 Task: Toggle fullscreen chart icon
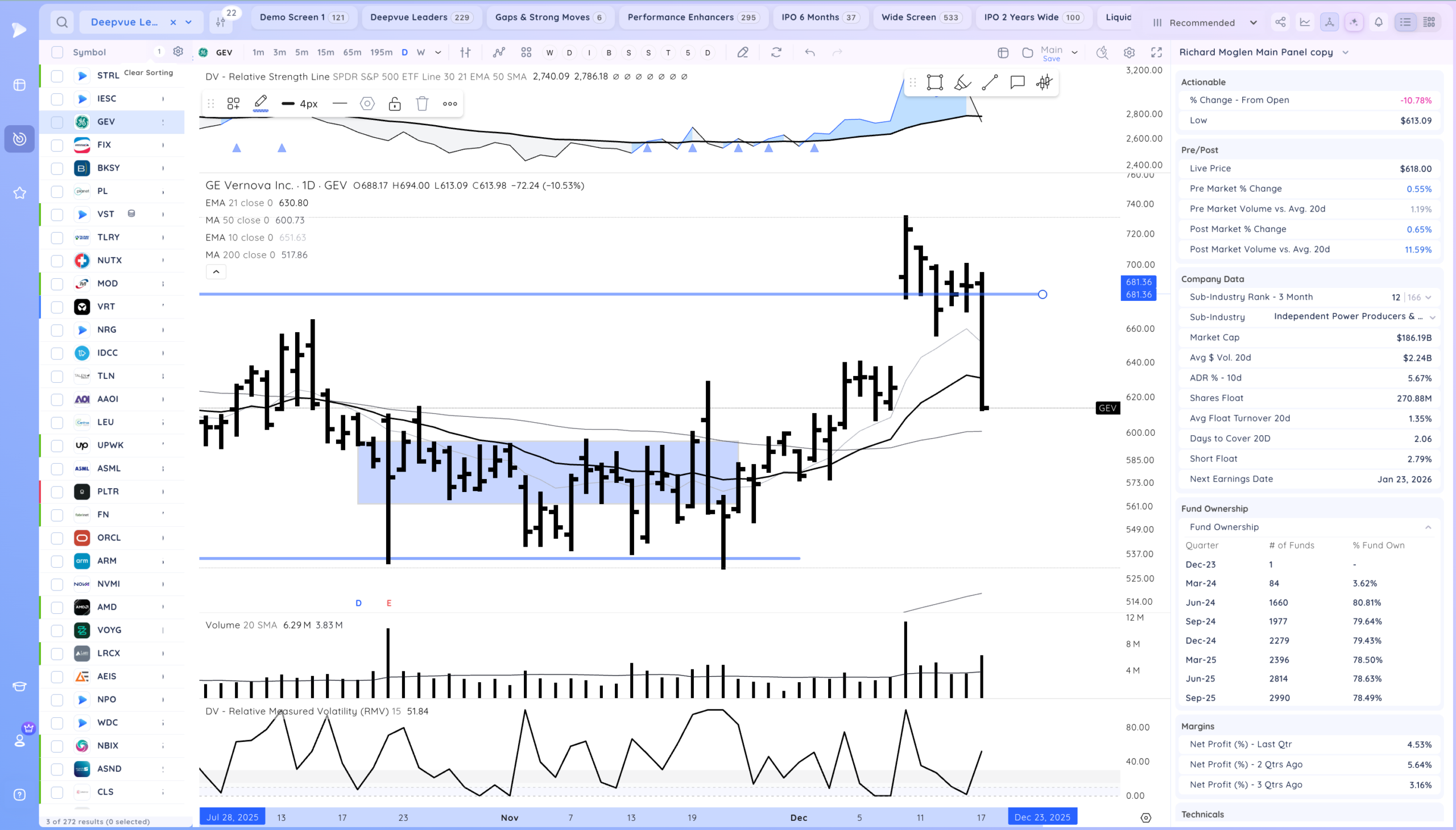[1156, 52]
